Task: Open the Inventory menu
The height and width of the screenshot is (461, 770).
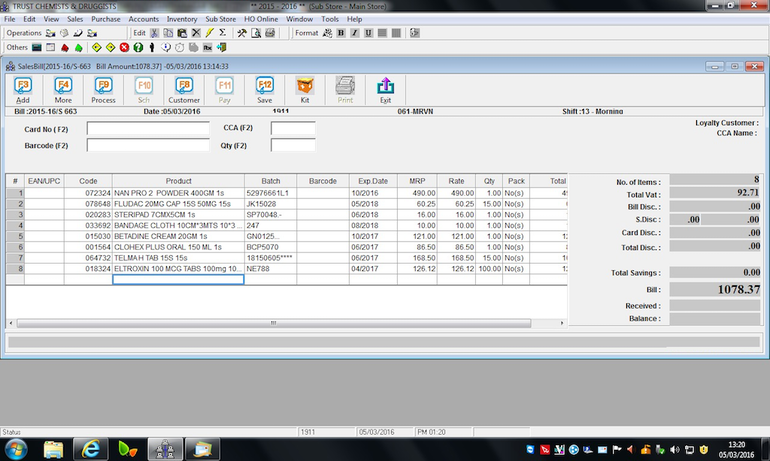Action: pos(182,19)
